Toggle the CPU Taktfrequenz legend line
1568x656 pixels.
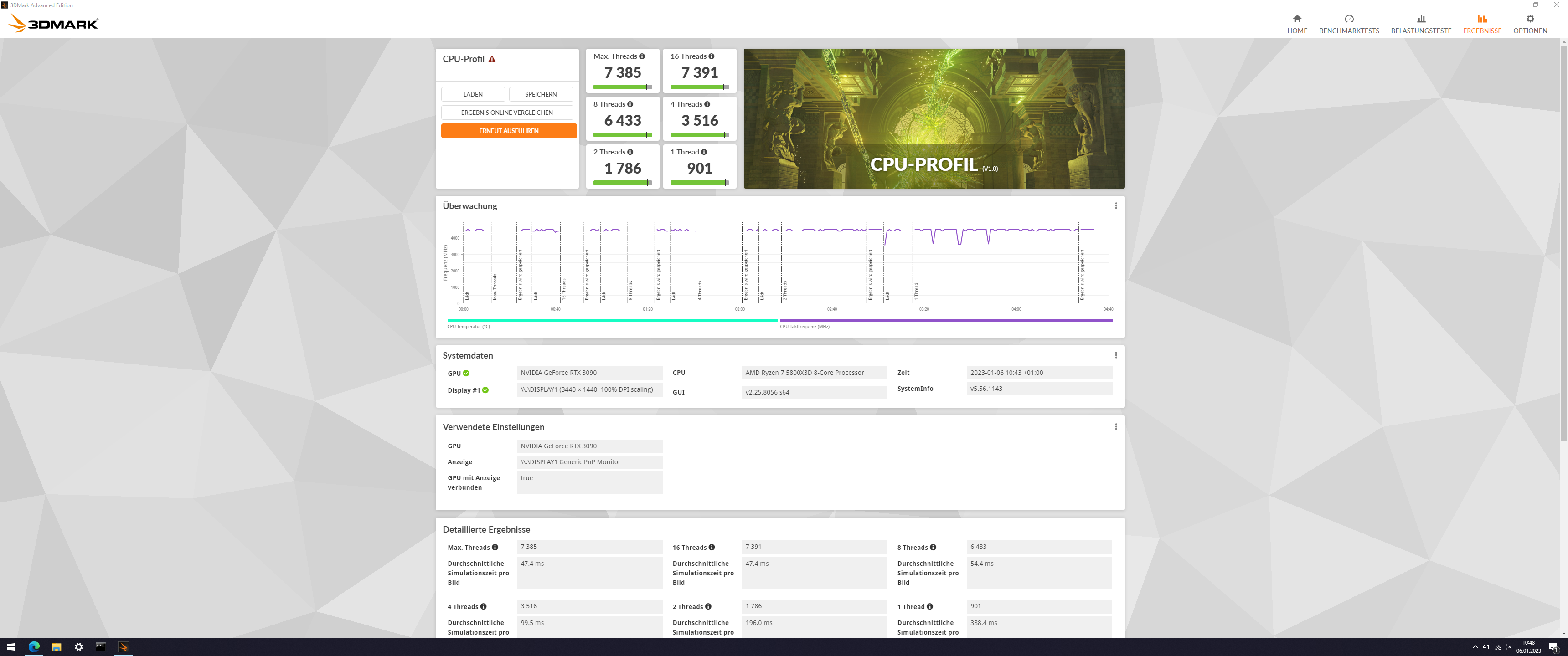(x=946, y=320)
